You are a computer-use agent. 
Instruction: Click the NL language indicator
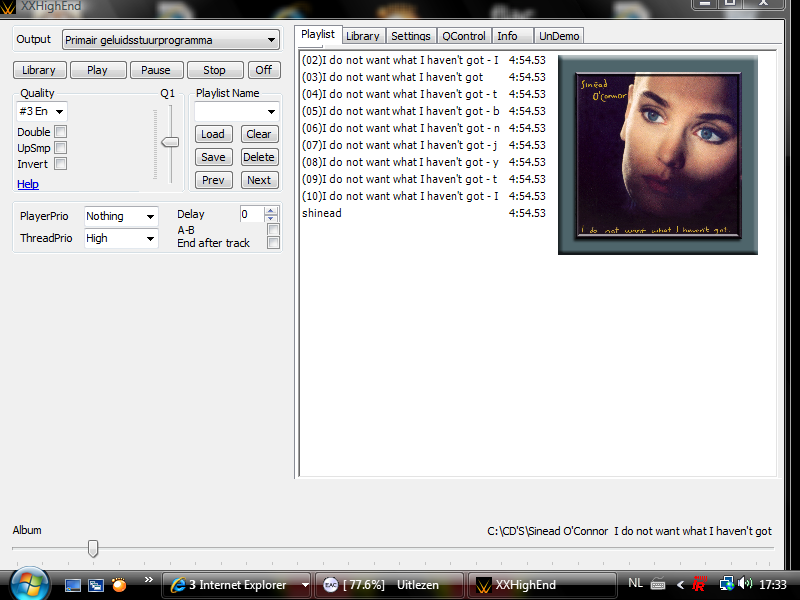pyautogui.click(x=635, y=583)
